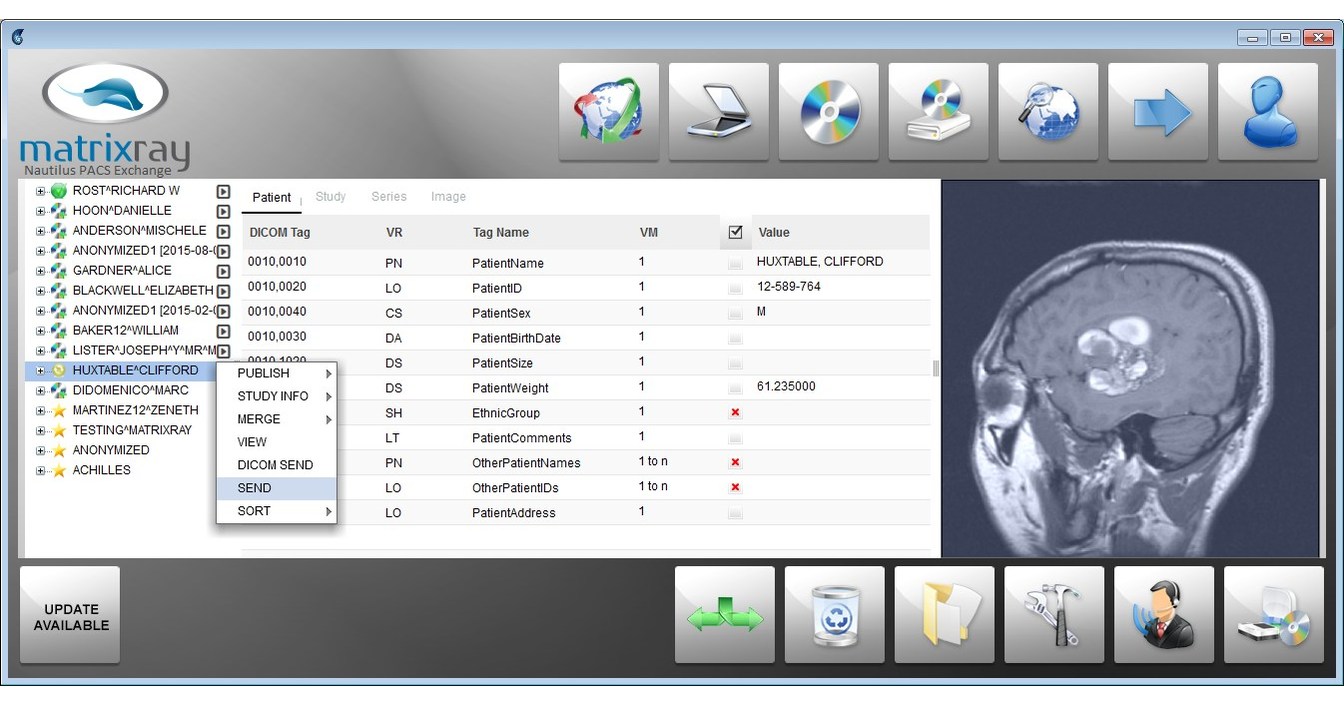Open the scanner import tool
The image size is (1344, 705).
click(718, 110)
